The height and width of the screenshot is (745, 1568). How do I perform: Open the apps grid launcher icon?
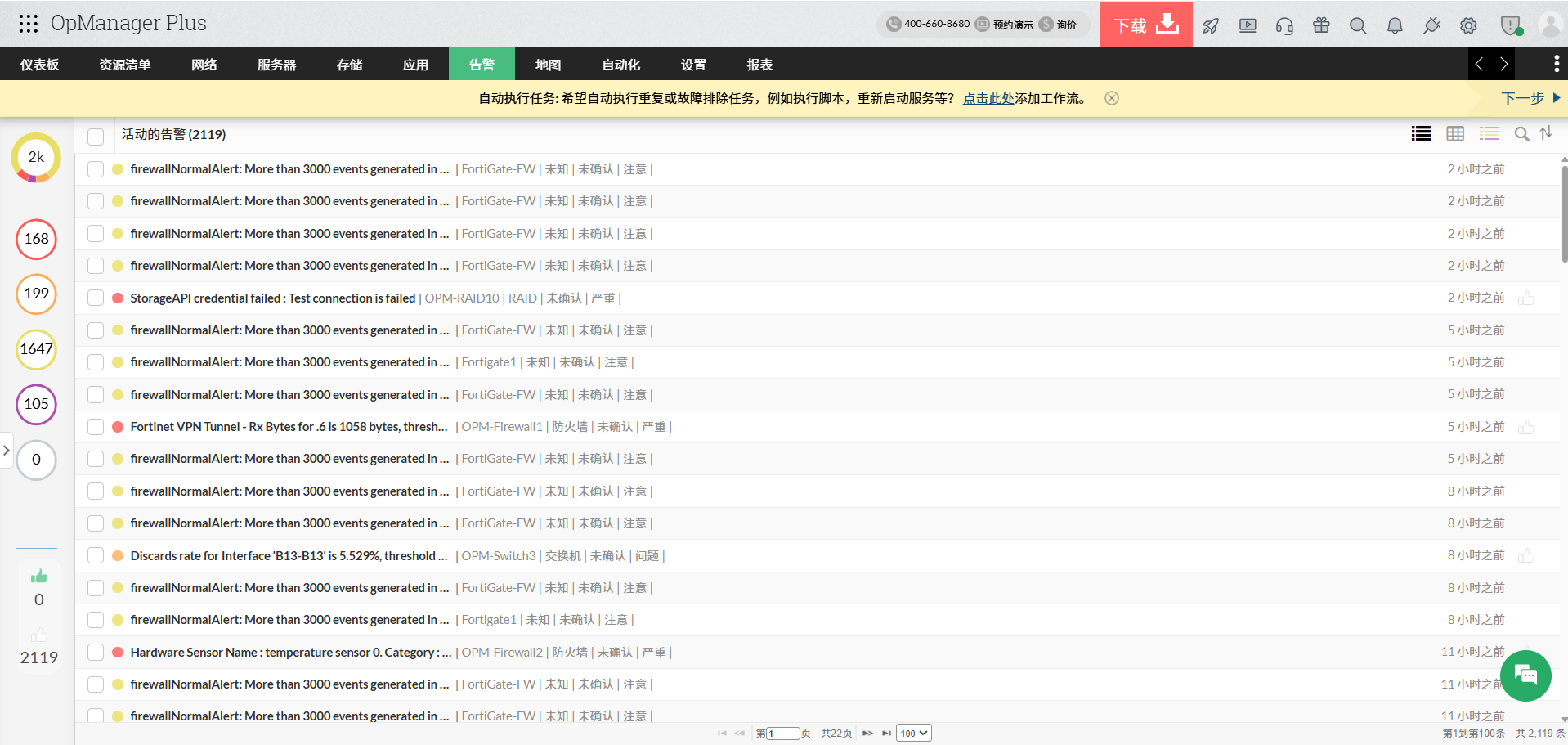[29, 24]
